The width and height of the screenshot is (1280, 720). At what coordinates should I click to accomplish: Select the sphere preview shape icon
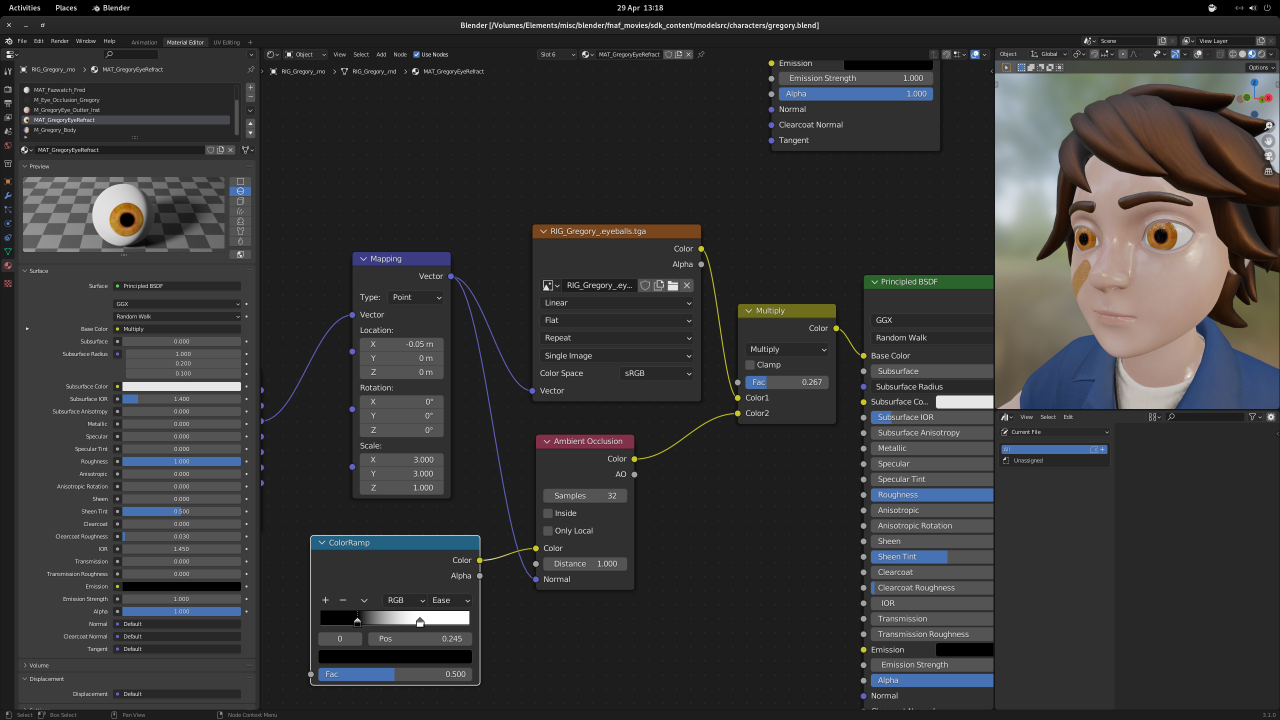(240, 191)
